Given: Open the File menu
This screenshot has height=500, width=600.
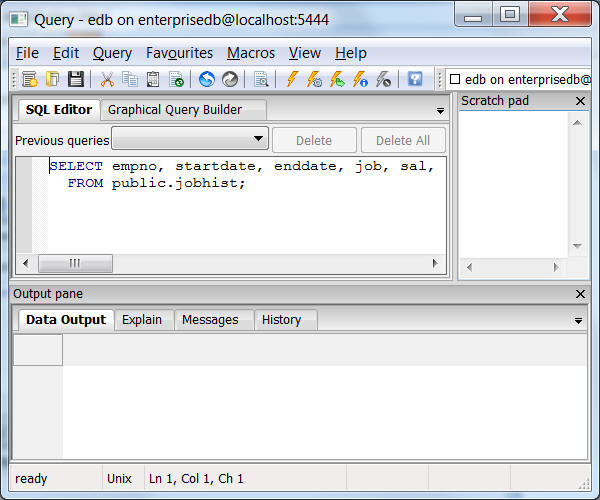Looking at the screenshot, I should (x=27, y=53).
